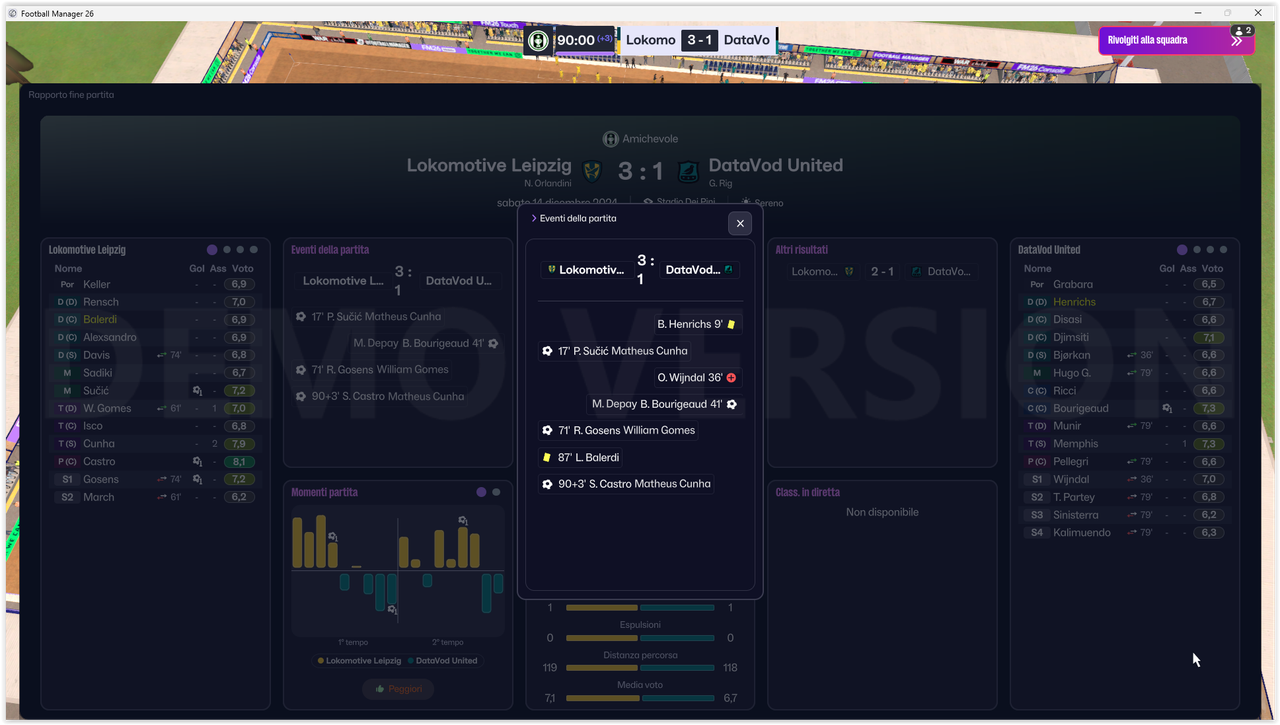Select third page dot in Lokomotive Leipzig panel

click(x=240, y=250)
